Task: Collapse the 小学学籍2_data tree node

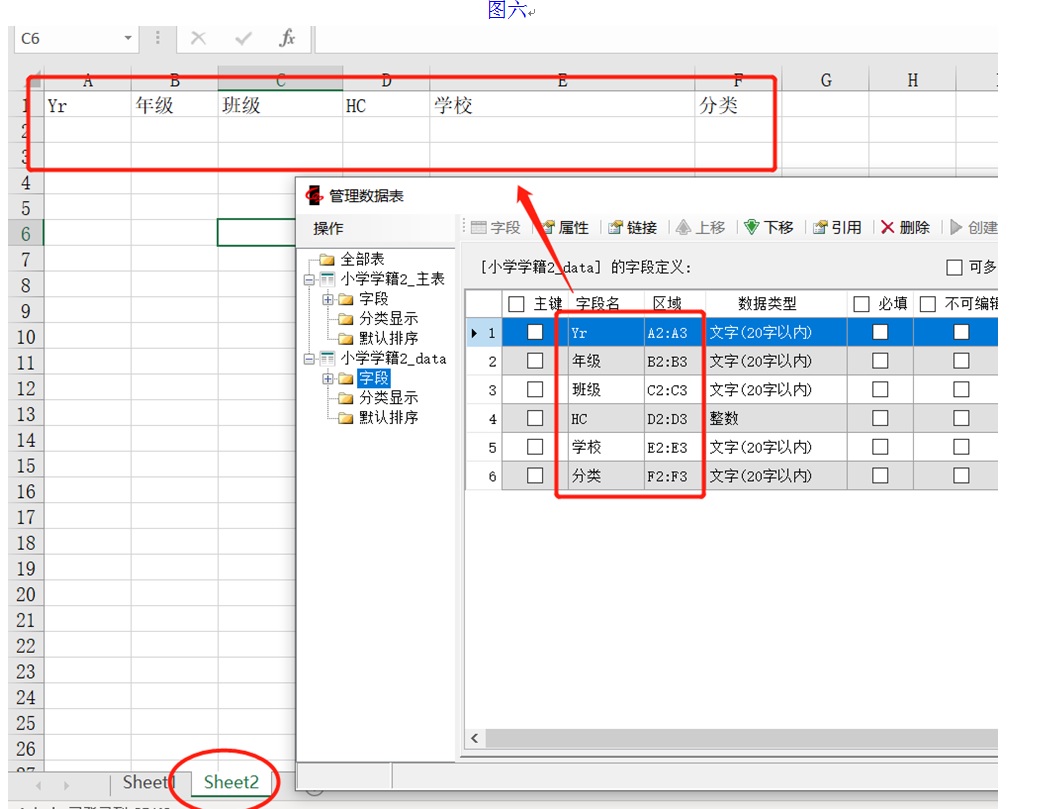Action: coord(311,358)
